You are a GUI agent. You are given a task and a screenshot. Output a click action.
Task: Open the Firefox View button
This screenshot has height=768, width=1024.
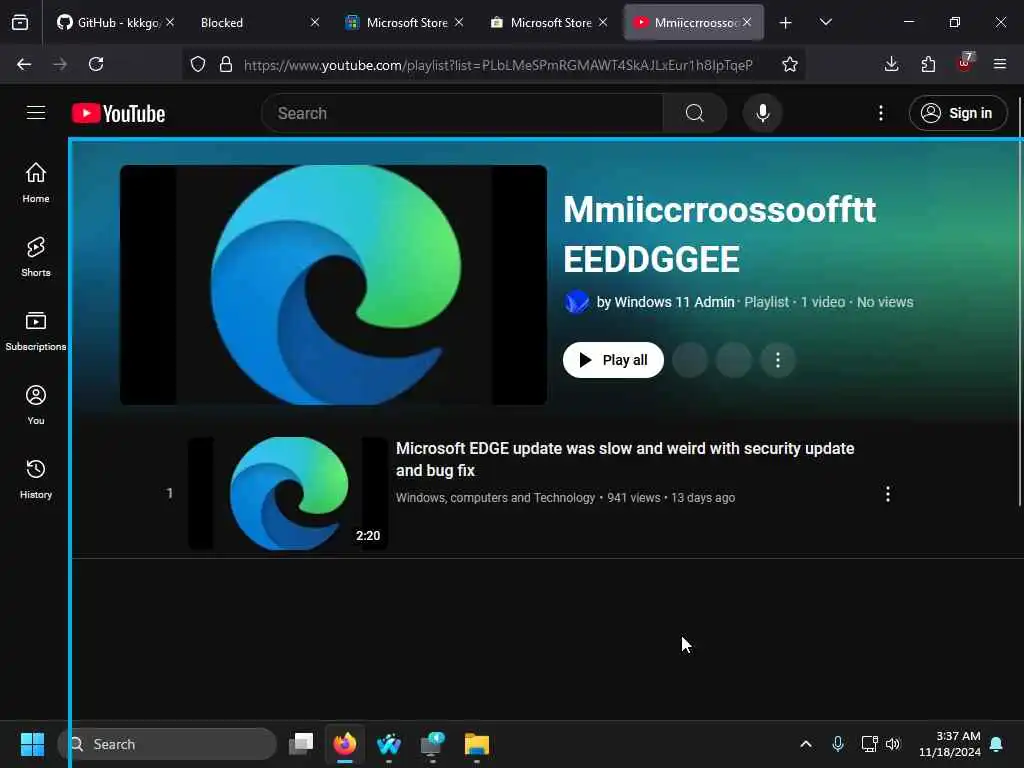tap(20, 22)
